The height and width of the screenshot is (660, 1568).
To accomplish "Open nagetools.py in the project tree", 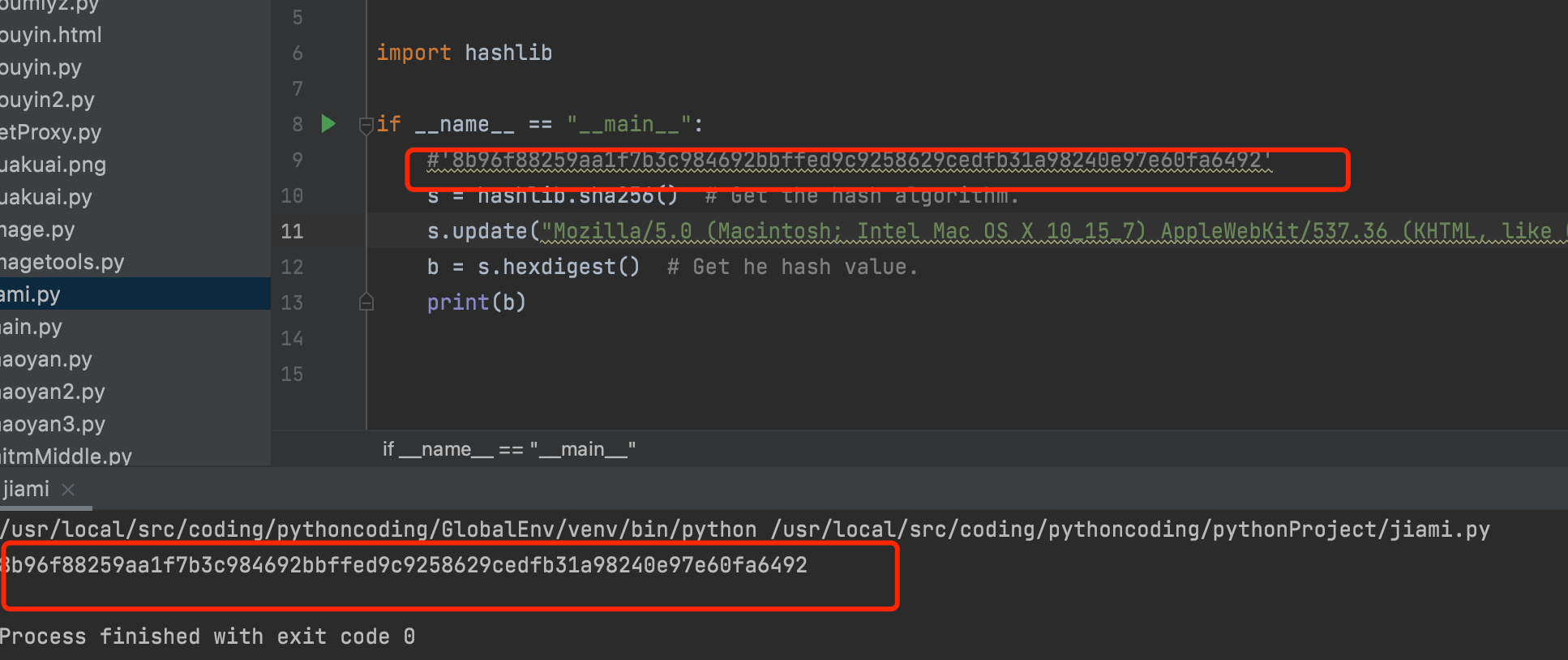I will (x=62, y=262).
